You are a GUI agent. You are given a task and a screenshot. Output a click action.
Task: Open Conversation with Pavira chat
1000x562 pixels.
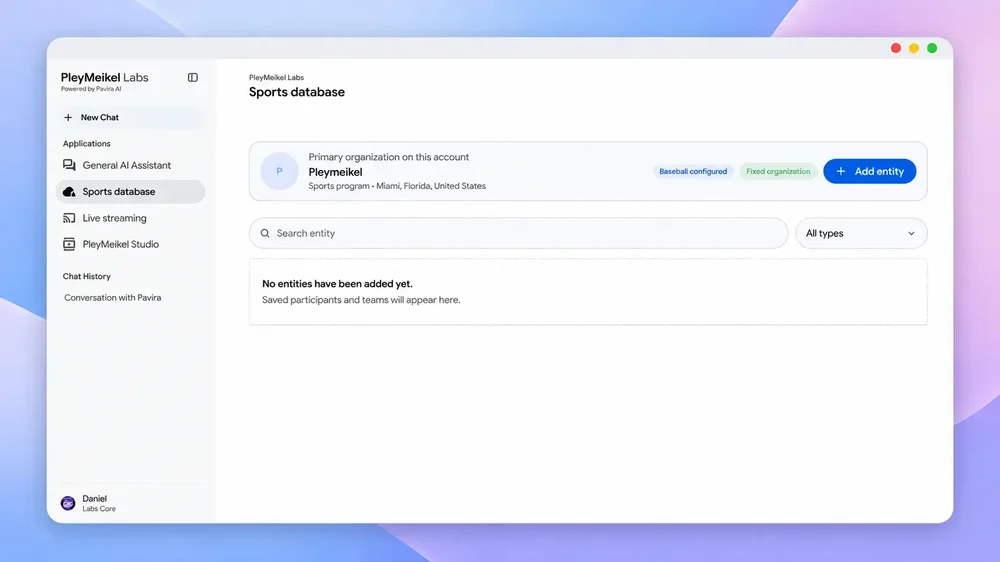coord(113,298)
